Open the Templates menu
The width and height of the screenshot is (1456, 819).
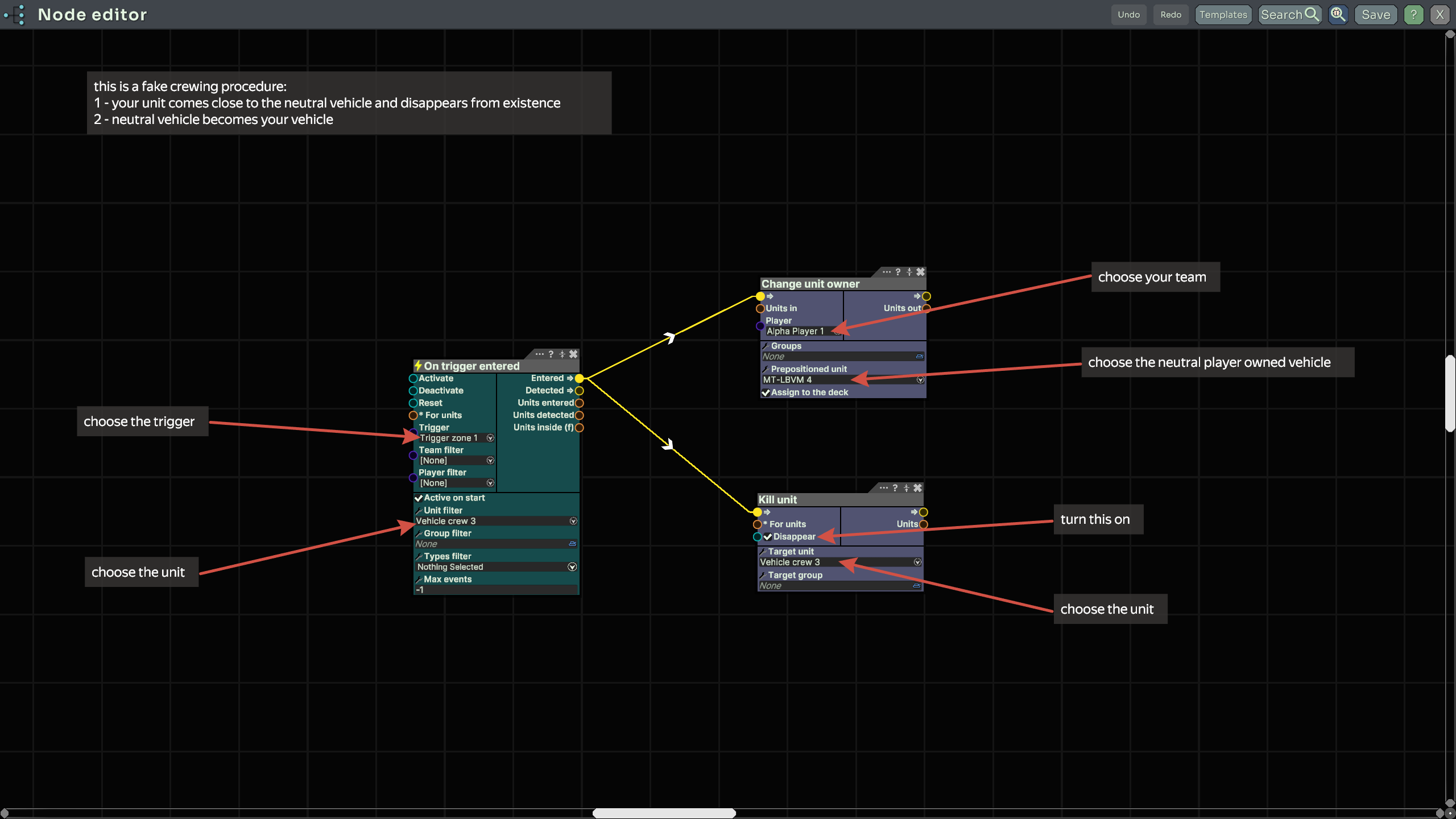click(1223, 15)
